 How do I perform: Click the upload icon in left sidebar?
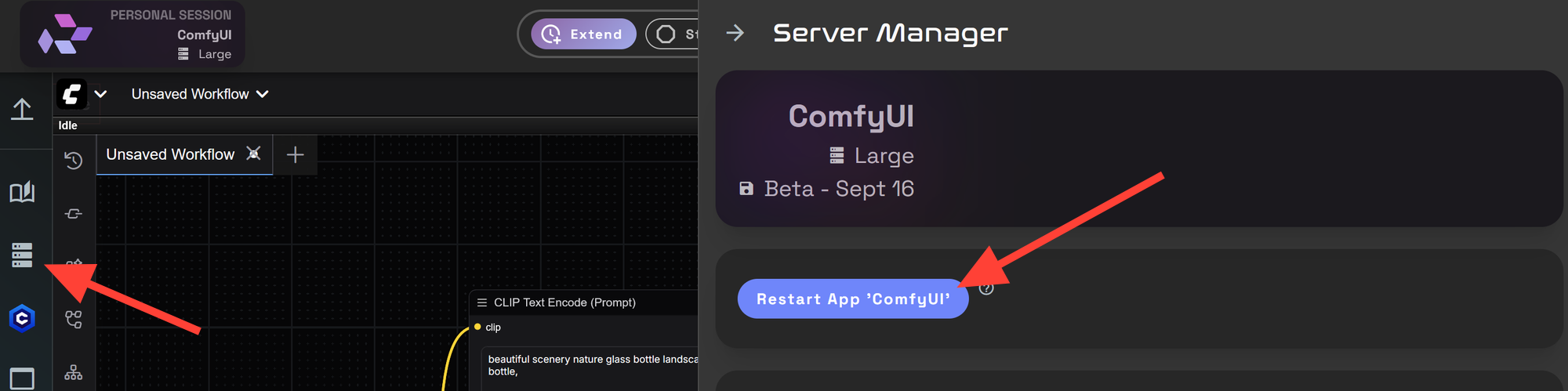coord(22,109)
